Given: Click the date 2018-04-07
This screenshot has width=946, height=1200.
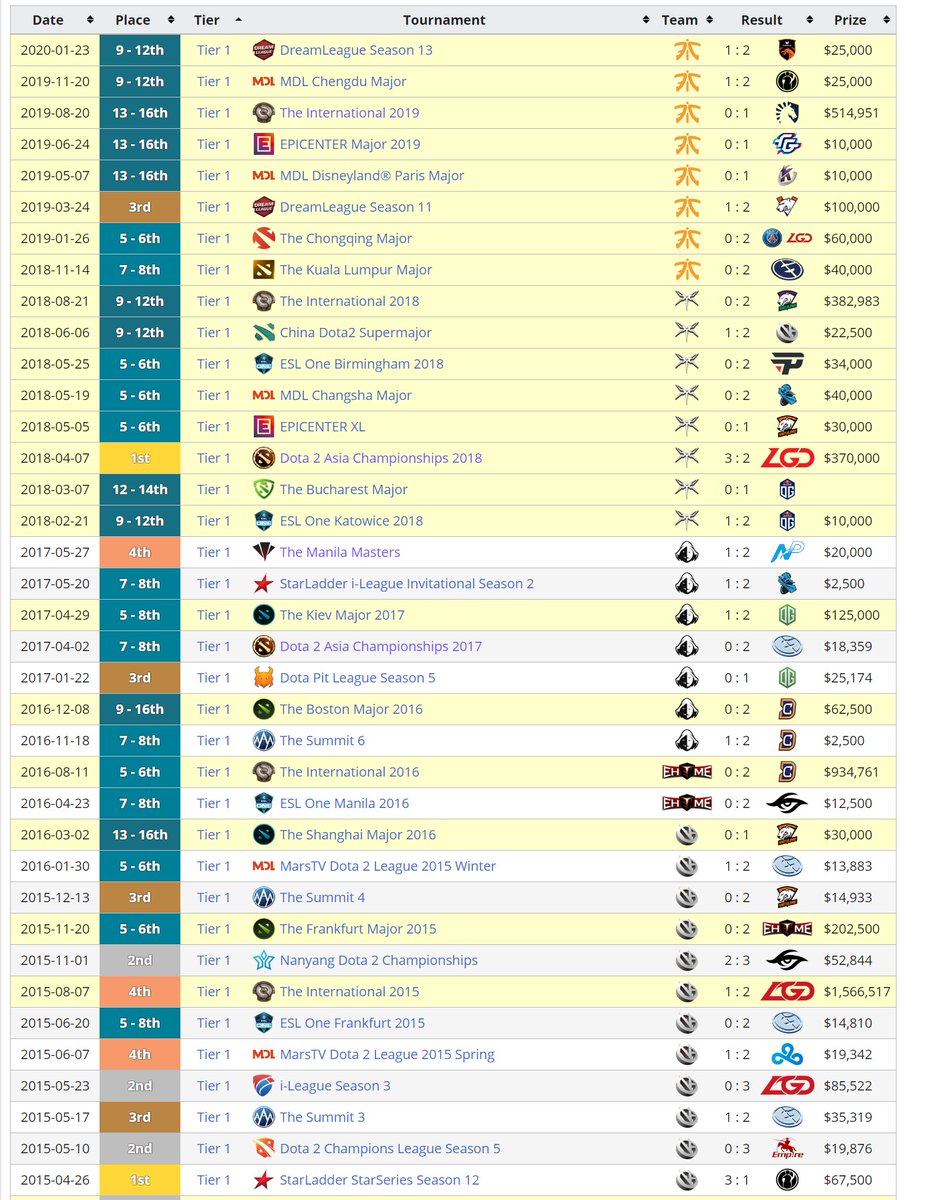Looking at the screenshot, I should 55,458.
